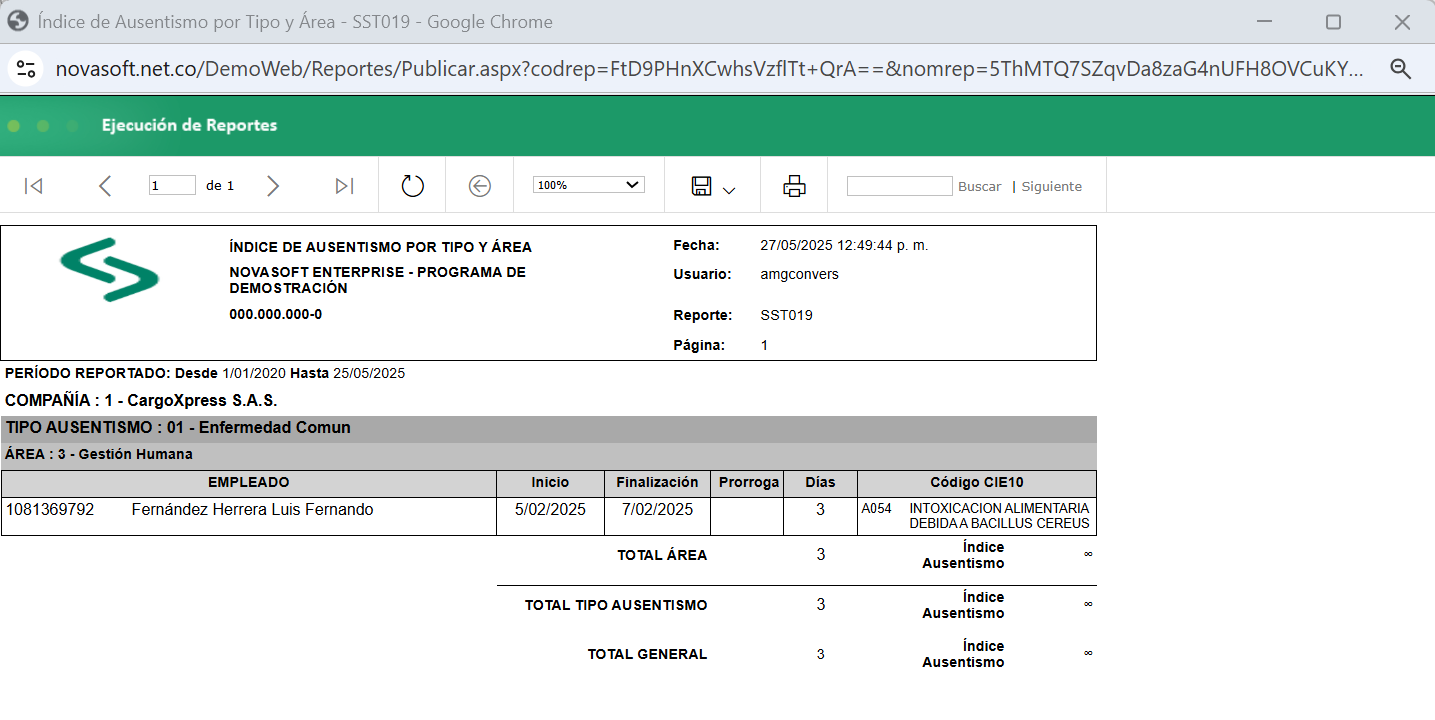Click the ÁREA : 3 - Gestión Humana row
Viewport: 1435px width, 720px height.
(x=549, y=454)
